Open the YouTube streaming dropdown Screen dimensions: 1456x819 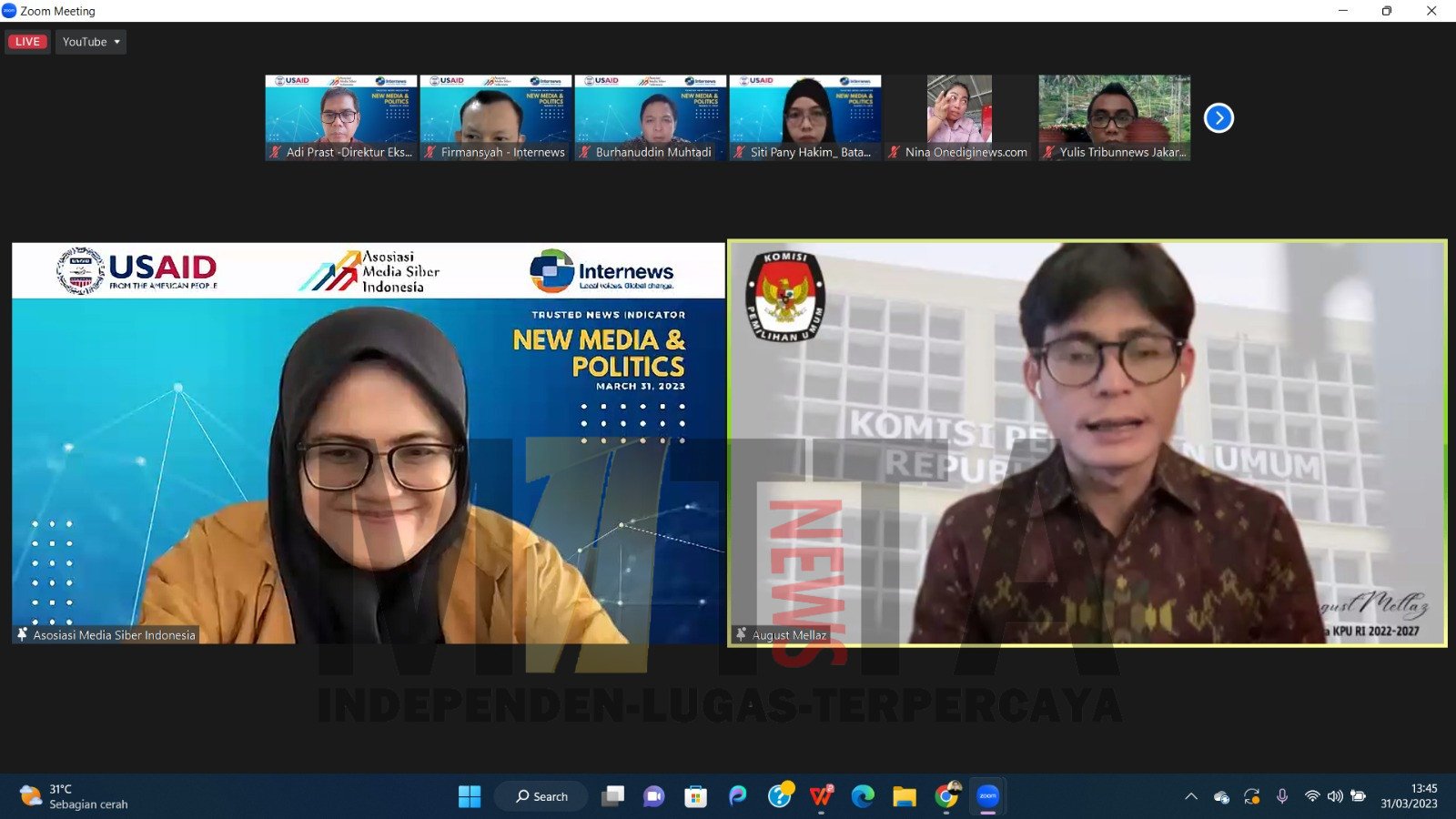click(x=91, y=42)
